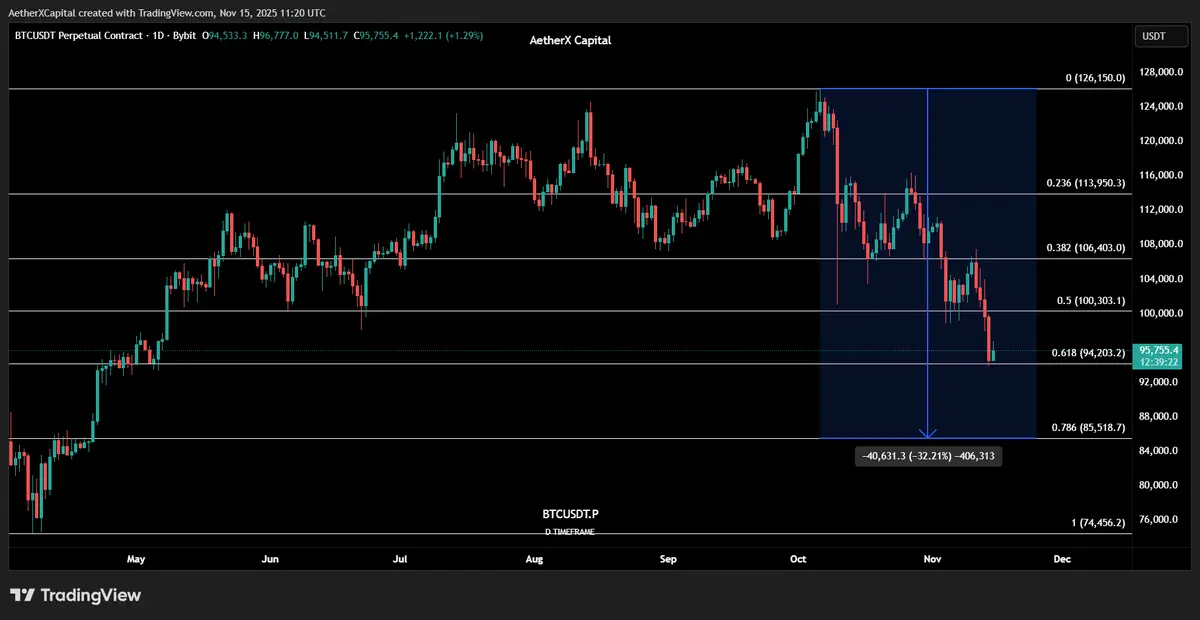Click the Jul label on time axis
Screen dimensions: 1200x620
pos(402,560)
